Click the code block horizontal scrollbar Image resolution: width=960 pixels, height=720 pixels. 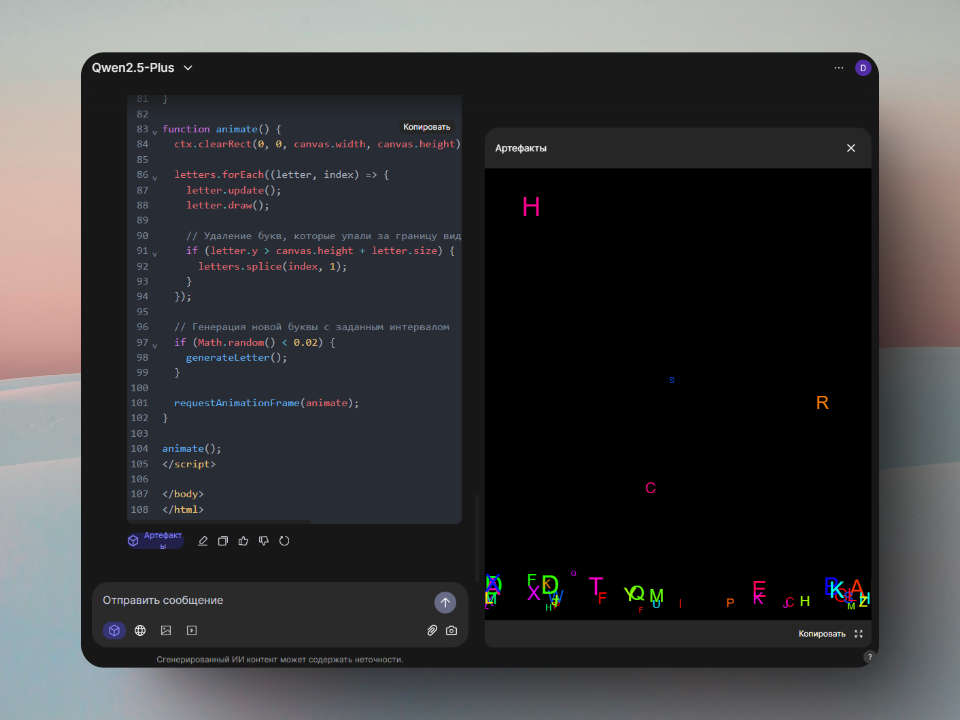[219, 521]
